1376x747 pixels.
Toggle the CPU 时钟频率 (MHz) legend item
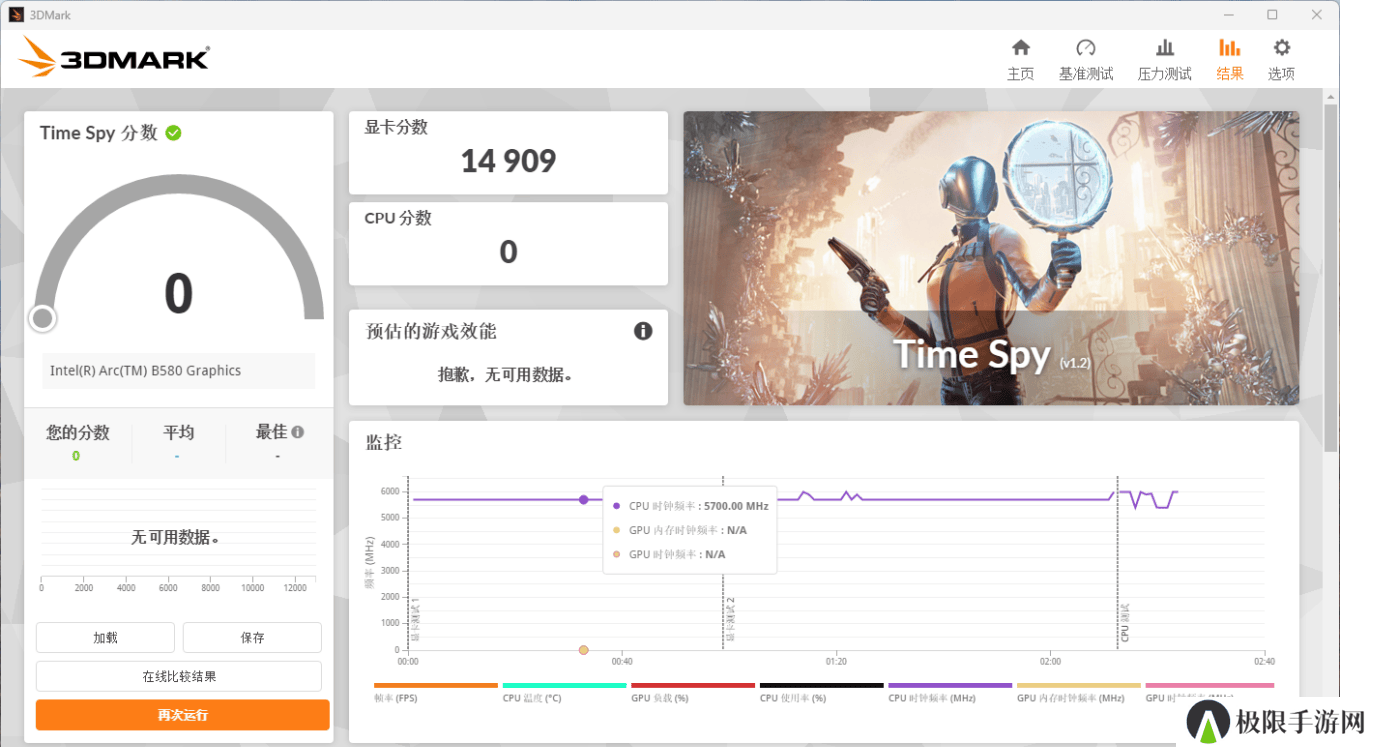tap(950, 692)
